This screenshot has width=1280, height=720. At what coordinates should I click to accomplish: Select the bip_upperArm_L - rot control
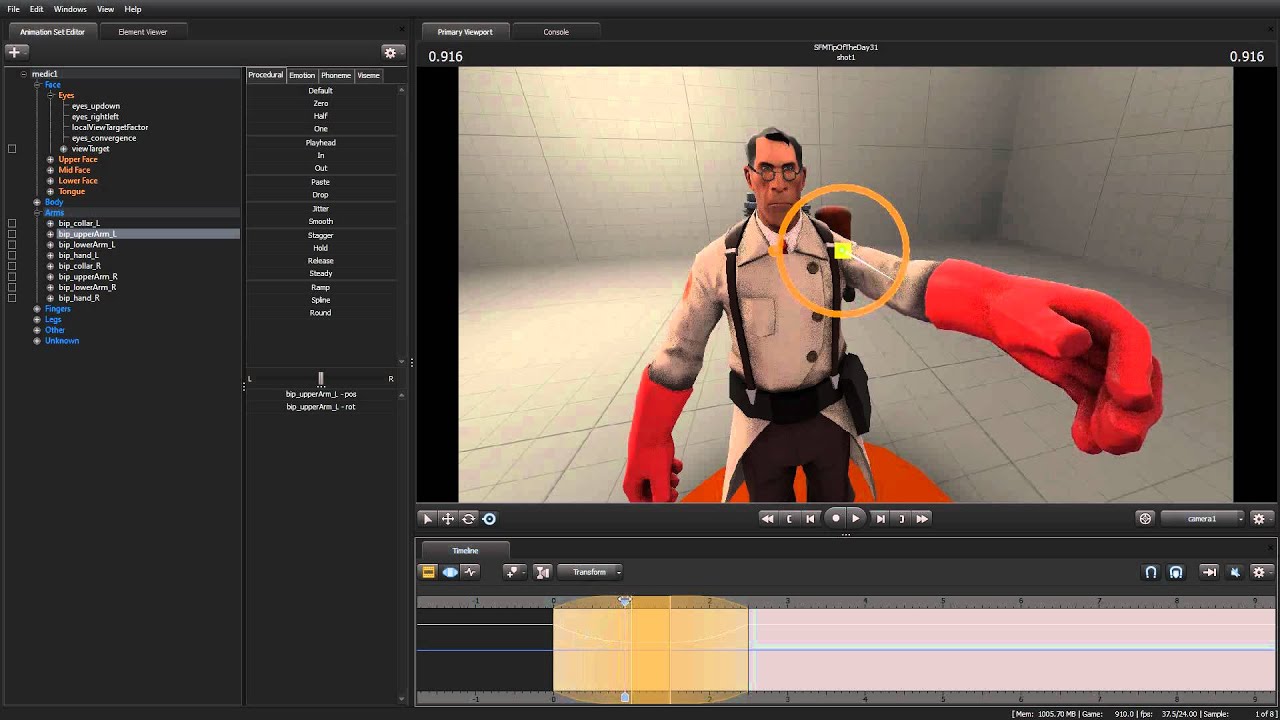321,407
